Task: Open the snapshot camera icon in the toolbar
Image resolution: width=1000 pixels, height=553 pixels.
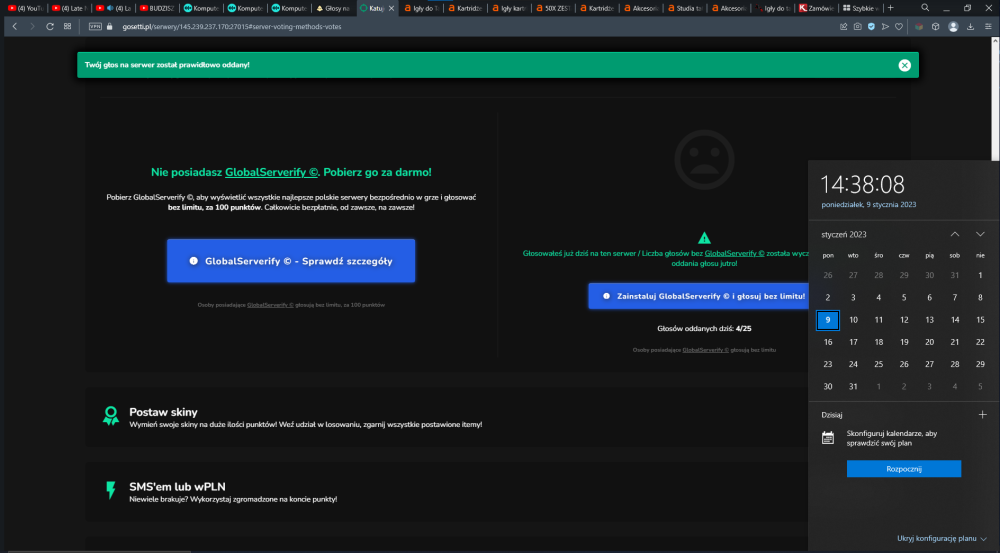Action: pos(857,27)
